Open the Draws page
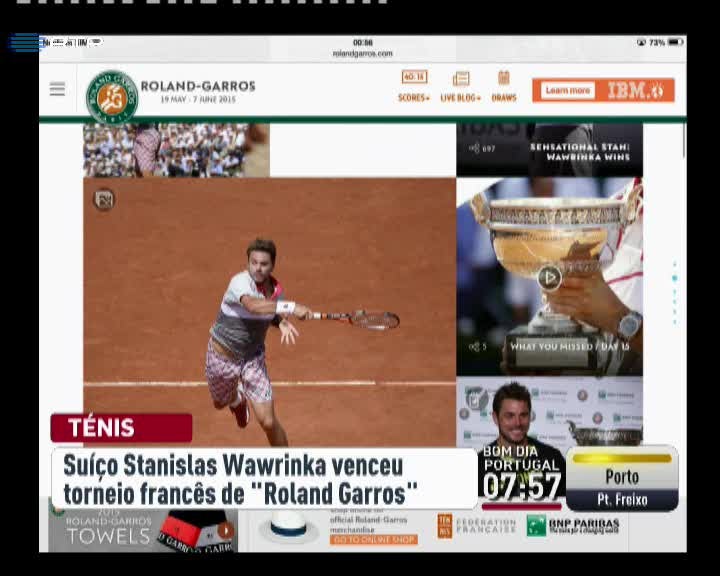Viewport: 720px width, 576px height. [504, 86]
